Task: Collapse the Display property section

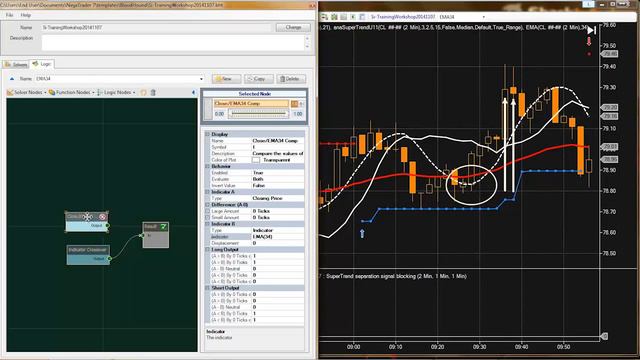Action: pos(207,134)
